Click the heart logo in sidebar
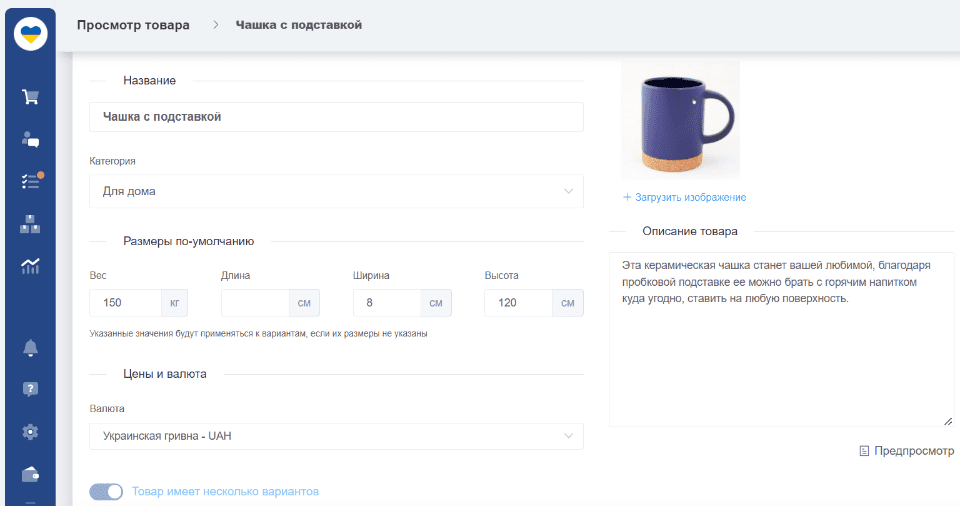The width and height of the screenshot is (960, 506). coord(30,34)
